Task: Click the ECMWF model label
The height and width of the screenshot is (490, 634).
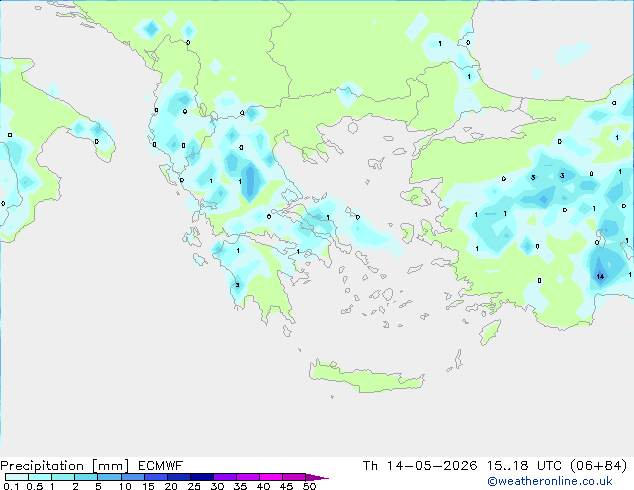Action: point(160,466)
